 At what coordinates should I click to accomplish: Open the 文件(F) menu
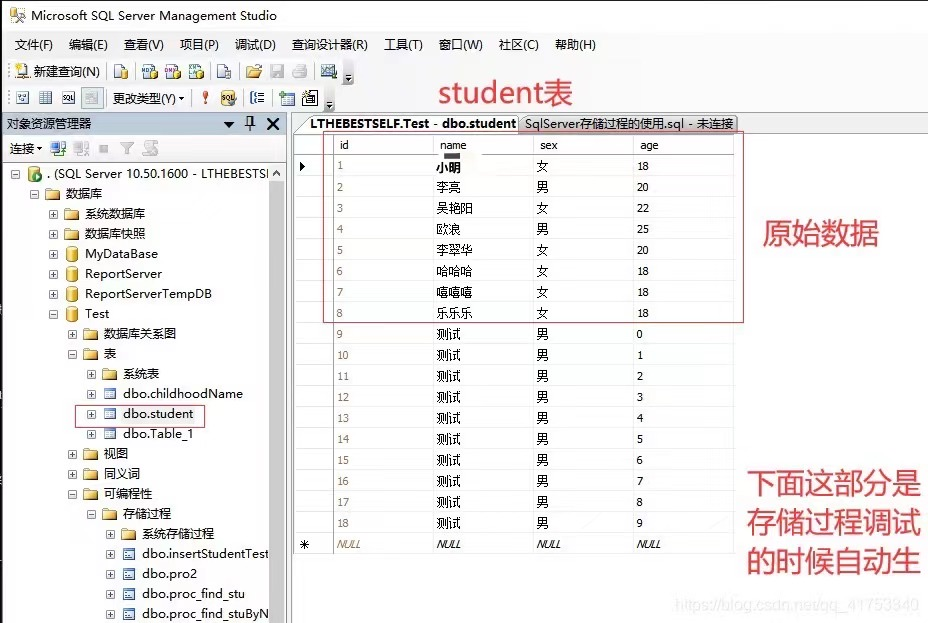tap(33, 45)
